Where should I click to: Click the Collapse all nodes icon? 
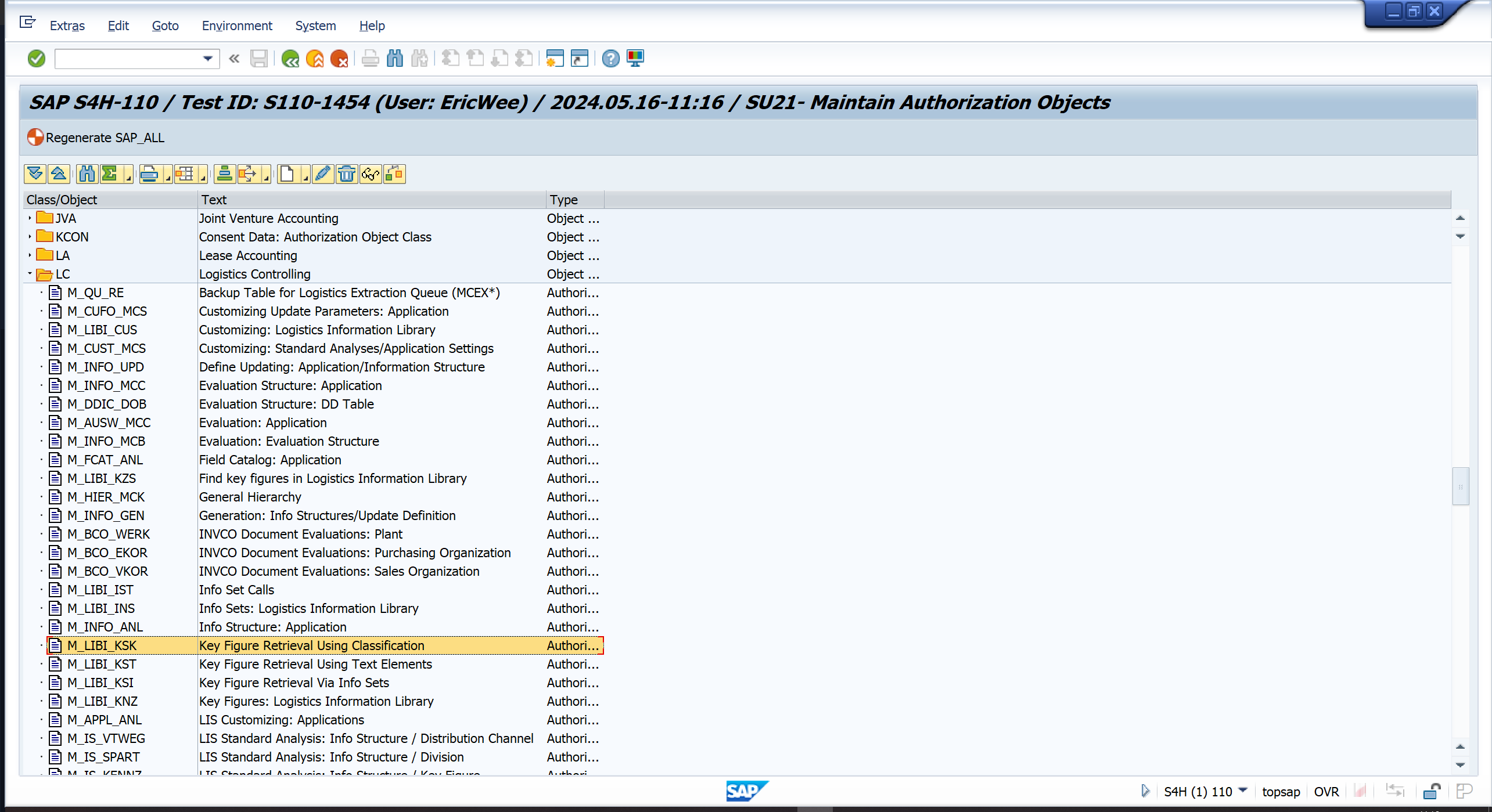click(59, 174)
